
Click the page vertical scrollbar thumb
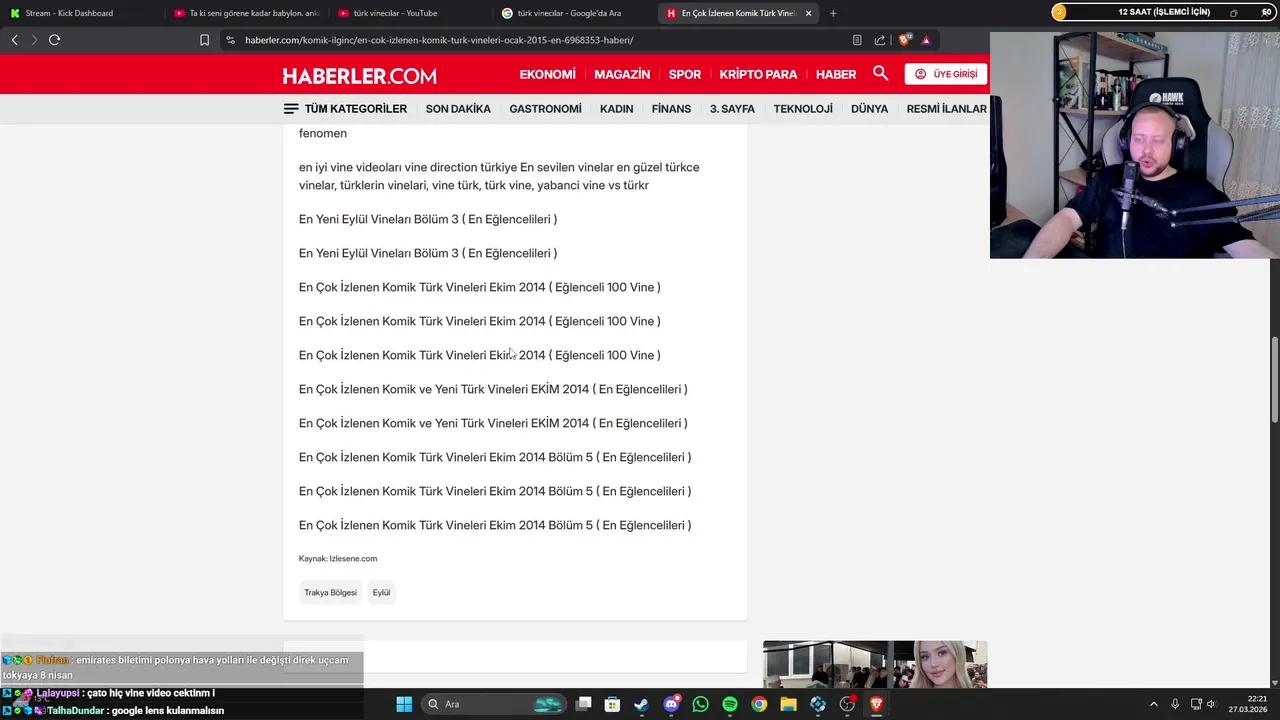pos(1275,380)
